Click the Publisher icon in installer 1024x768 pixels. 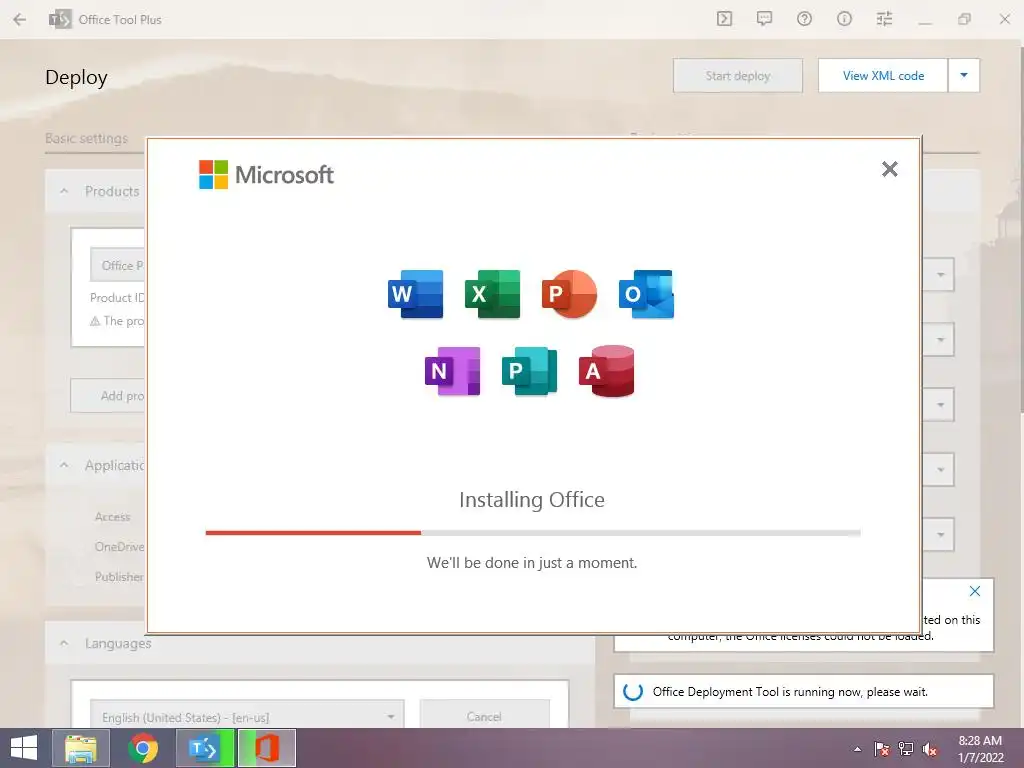(x=530, y=371)
